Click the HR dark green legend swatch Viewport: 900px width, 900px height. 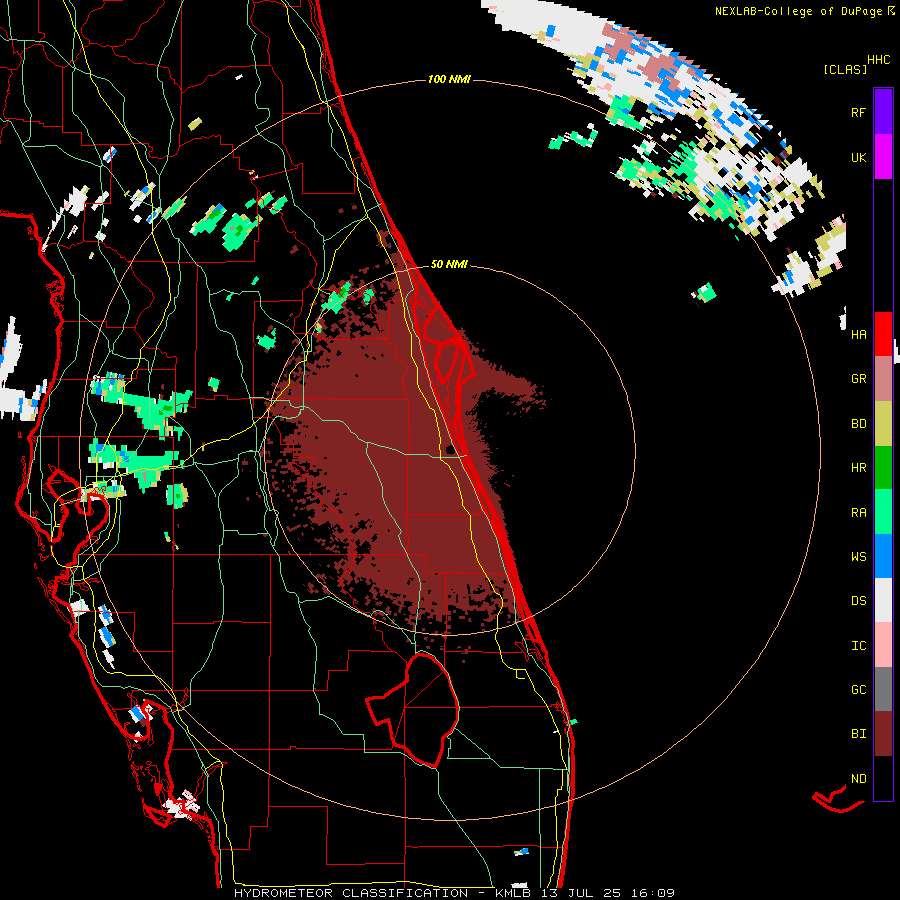point(883,467)
